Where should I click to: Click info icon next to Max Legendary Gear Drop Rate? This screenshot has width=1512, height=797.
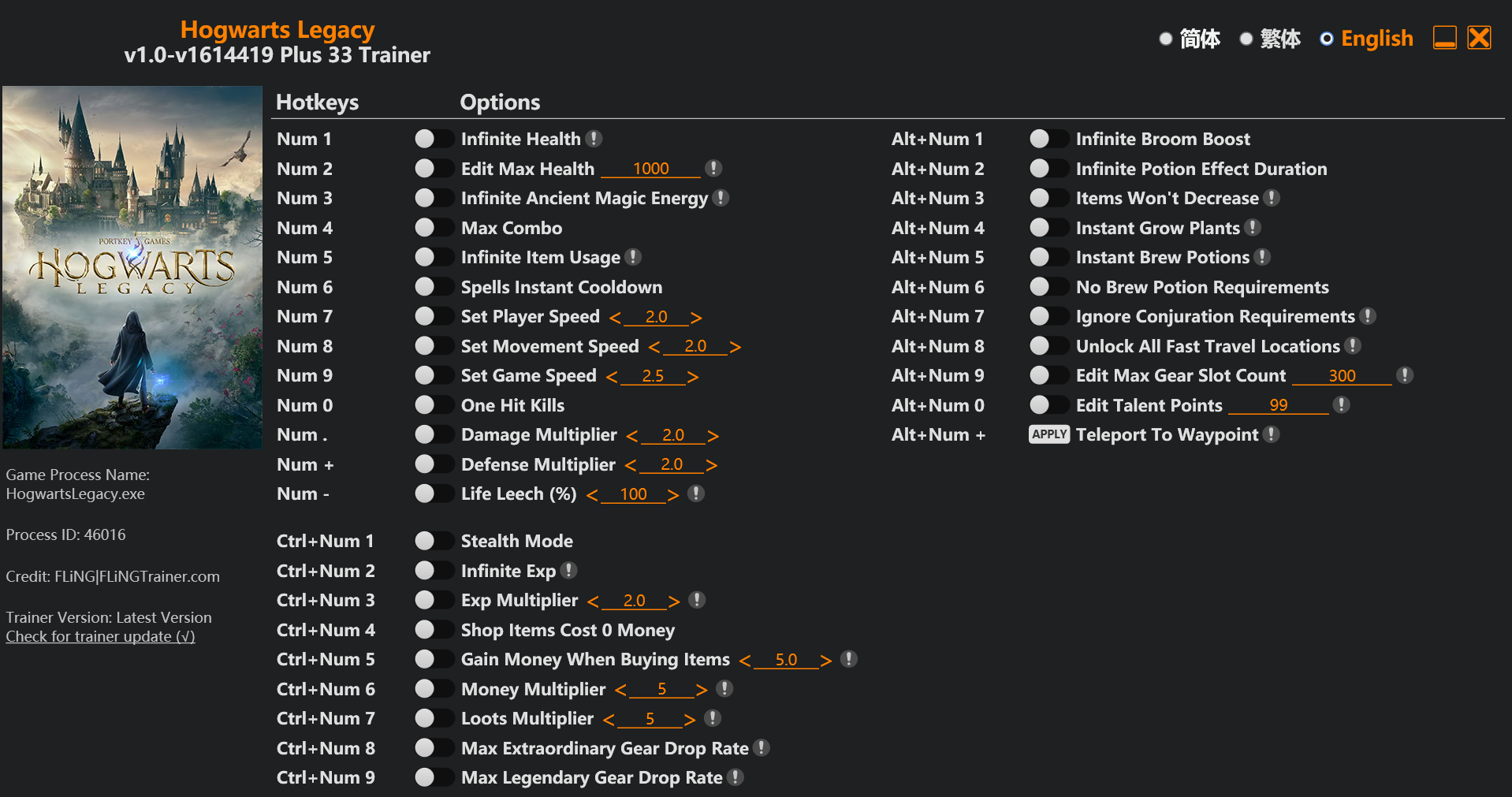pyautogui.click(x=735, y=777)
